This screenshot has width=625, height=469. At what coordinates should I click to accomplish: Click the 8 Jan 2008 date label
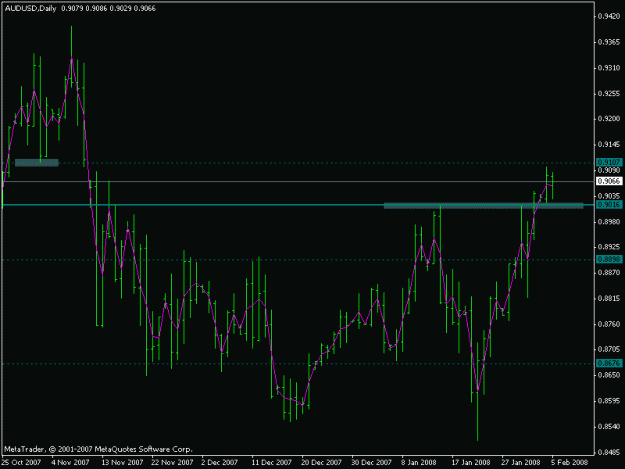point(419,462)
